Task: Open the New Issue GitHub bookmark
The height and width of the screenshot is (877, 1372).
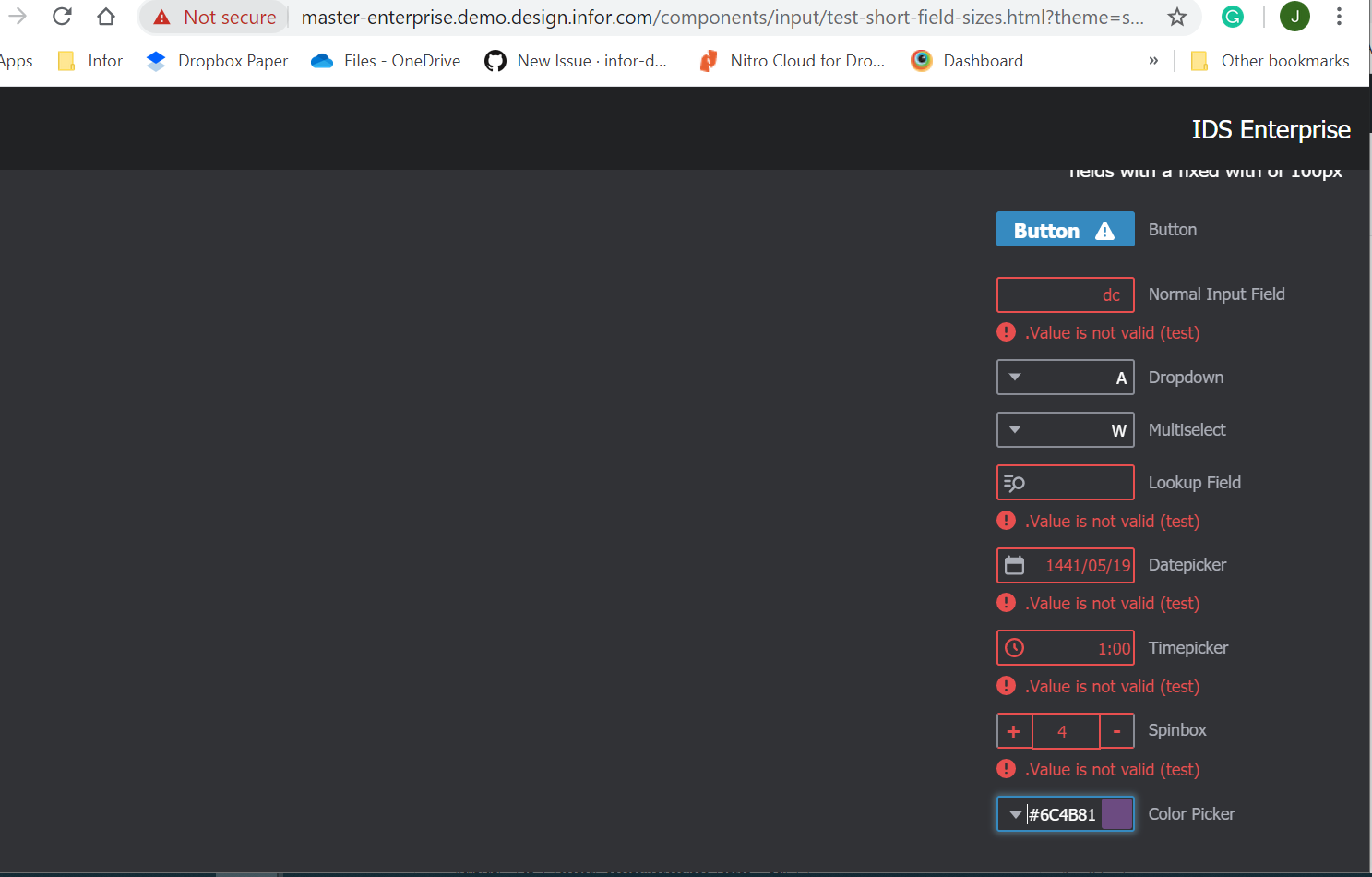Action: tap(576, 61)
